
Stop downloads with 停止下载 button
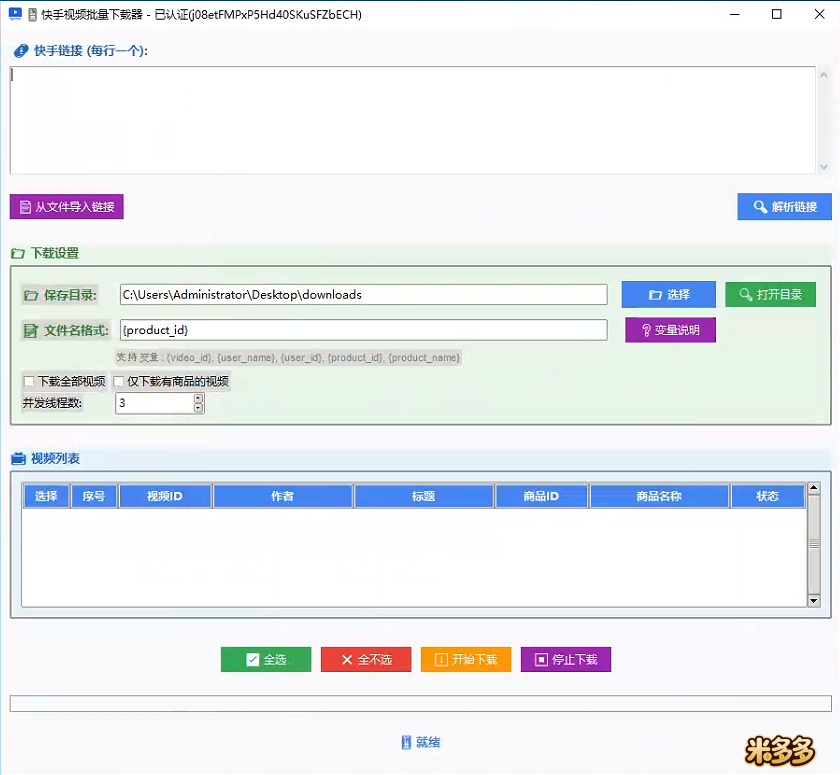tap(565, 660)
